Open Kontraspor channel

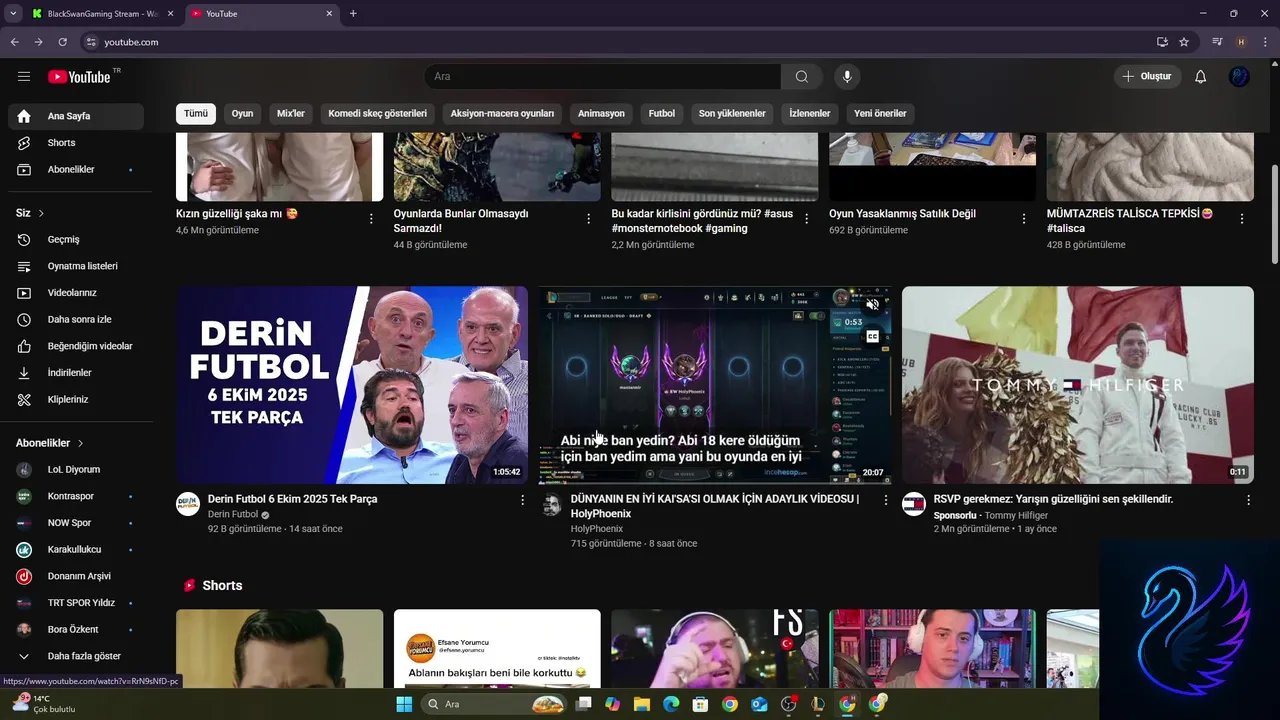point(76,496)
